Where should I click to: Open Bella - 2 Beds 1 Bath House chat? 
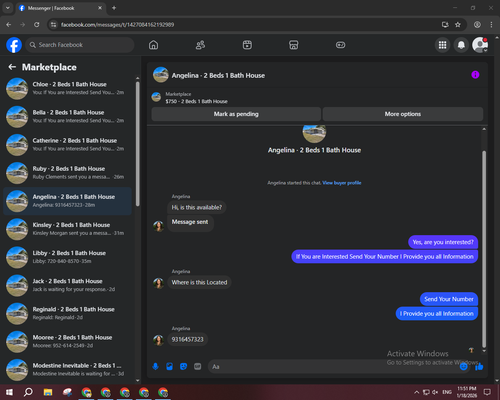point(68,117)
